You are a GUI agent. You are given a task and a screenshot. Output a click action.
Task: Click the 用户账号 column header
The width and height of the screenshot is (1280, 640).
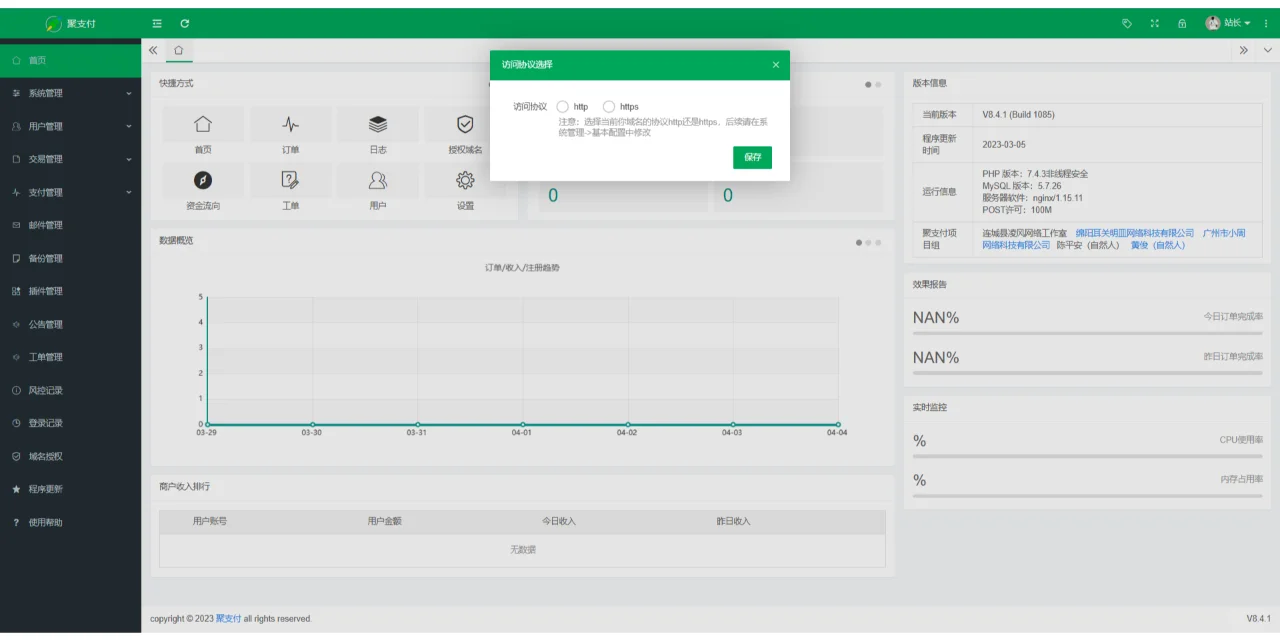click(210, 521)
